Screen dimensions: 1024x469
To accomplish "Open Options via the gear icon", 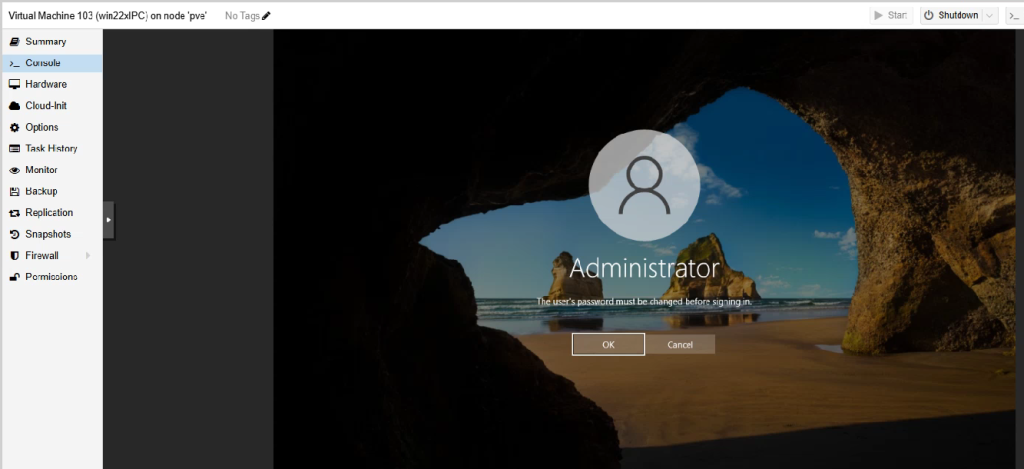I will (x=14, y=128).
